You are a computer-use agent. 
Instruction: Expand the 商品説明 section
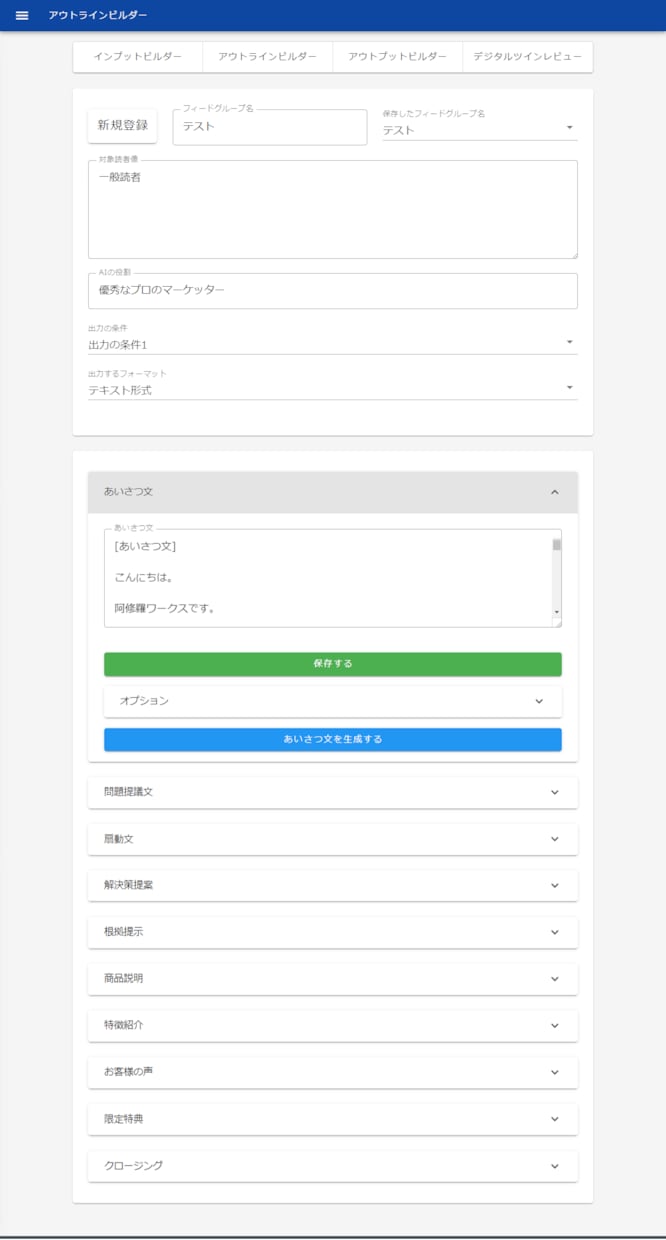click(x=333, y=978)
